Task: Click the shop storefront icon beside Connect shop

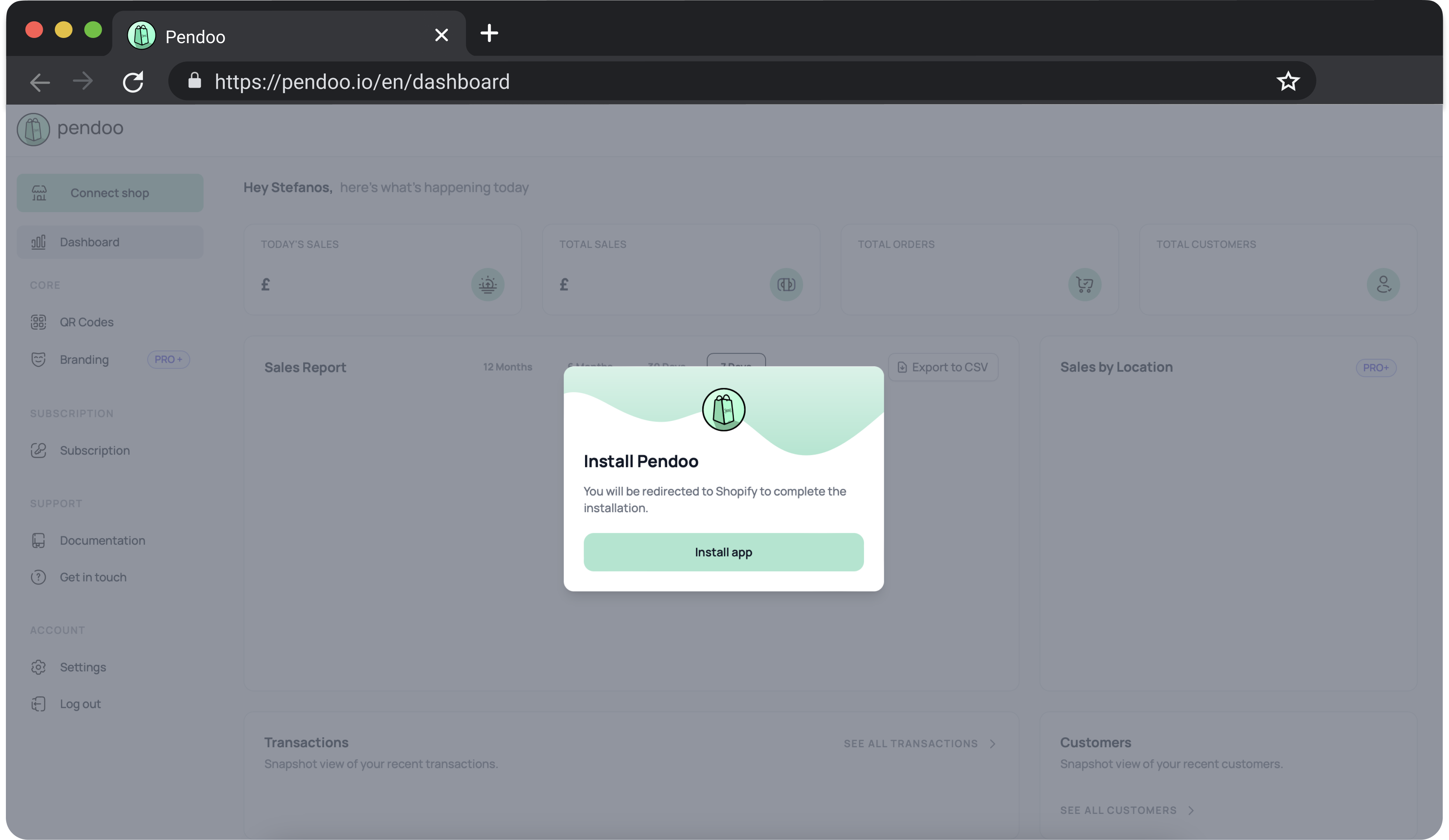Action: click(39, 193)
